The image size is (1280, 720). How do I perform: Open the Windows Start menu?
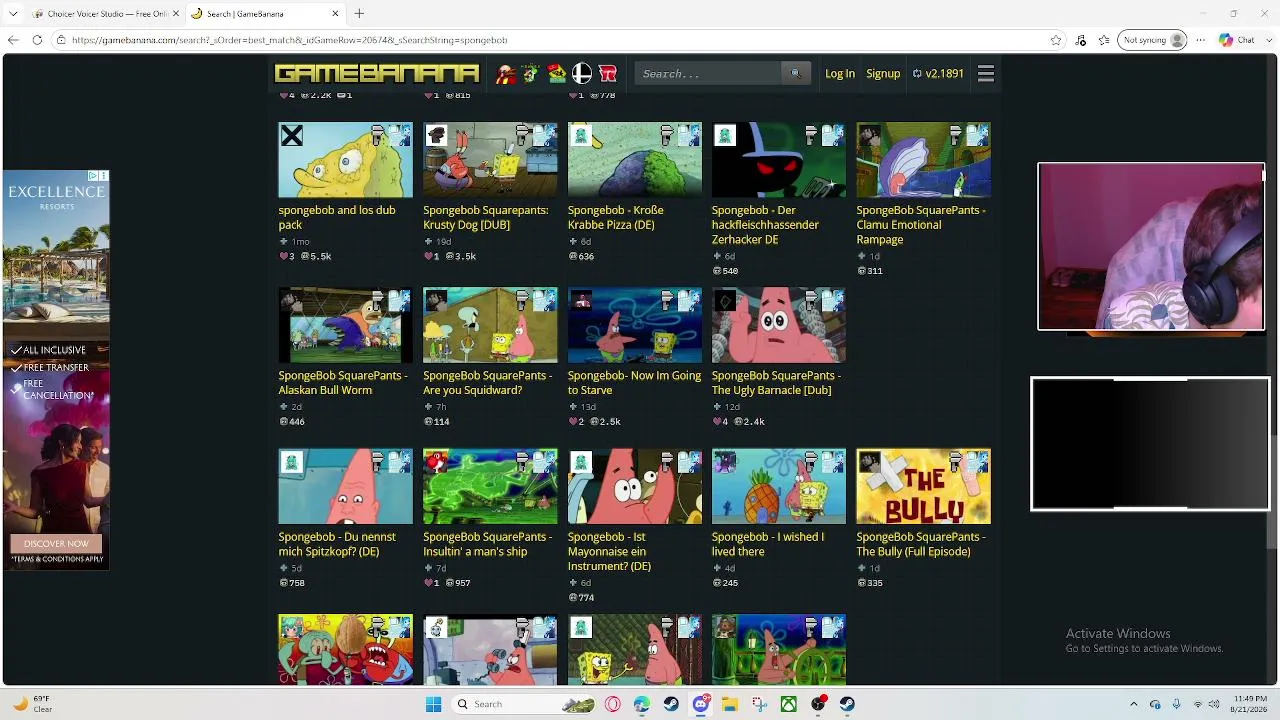pyautogui.click(x=433, y=704)
